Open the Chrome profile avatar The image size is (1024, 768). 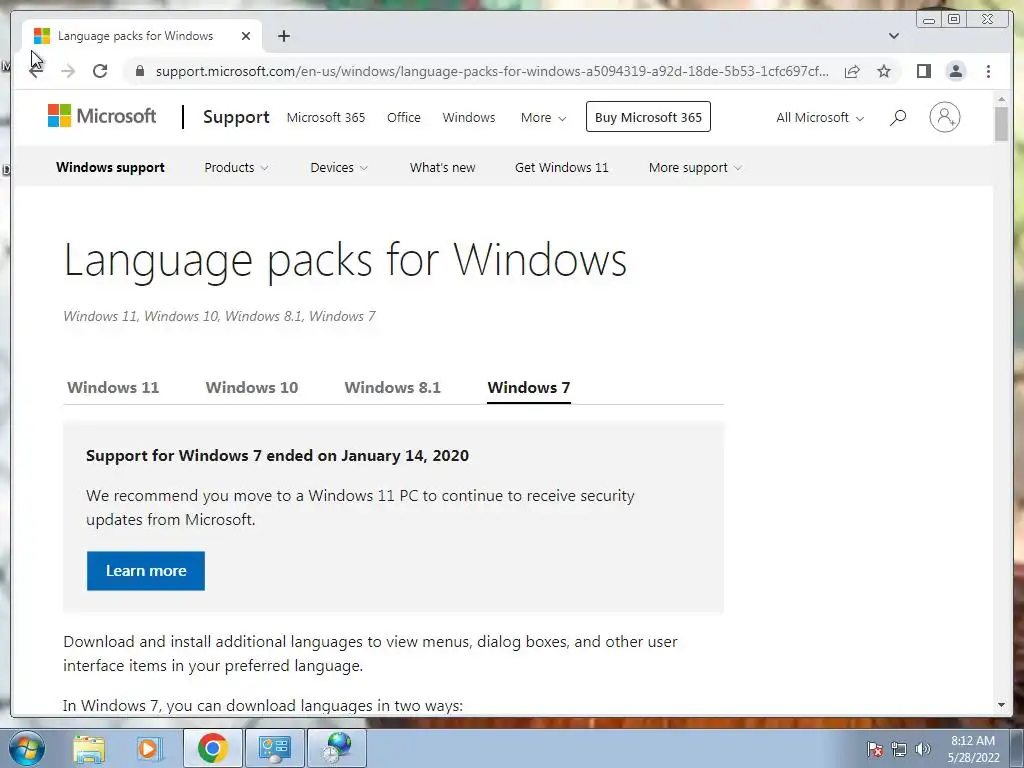click(x=955, y=71)
